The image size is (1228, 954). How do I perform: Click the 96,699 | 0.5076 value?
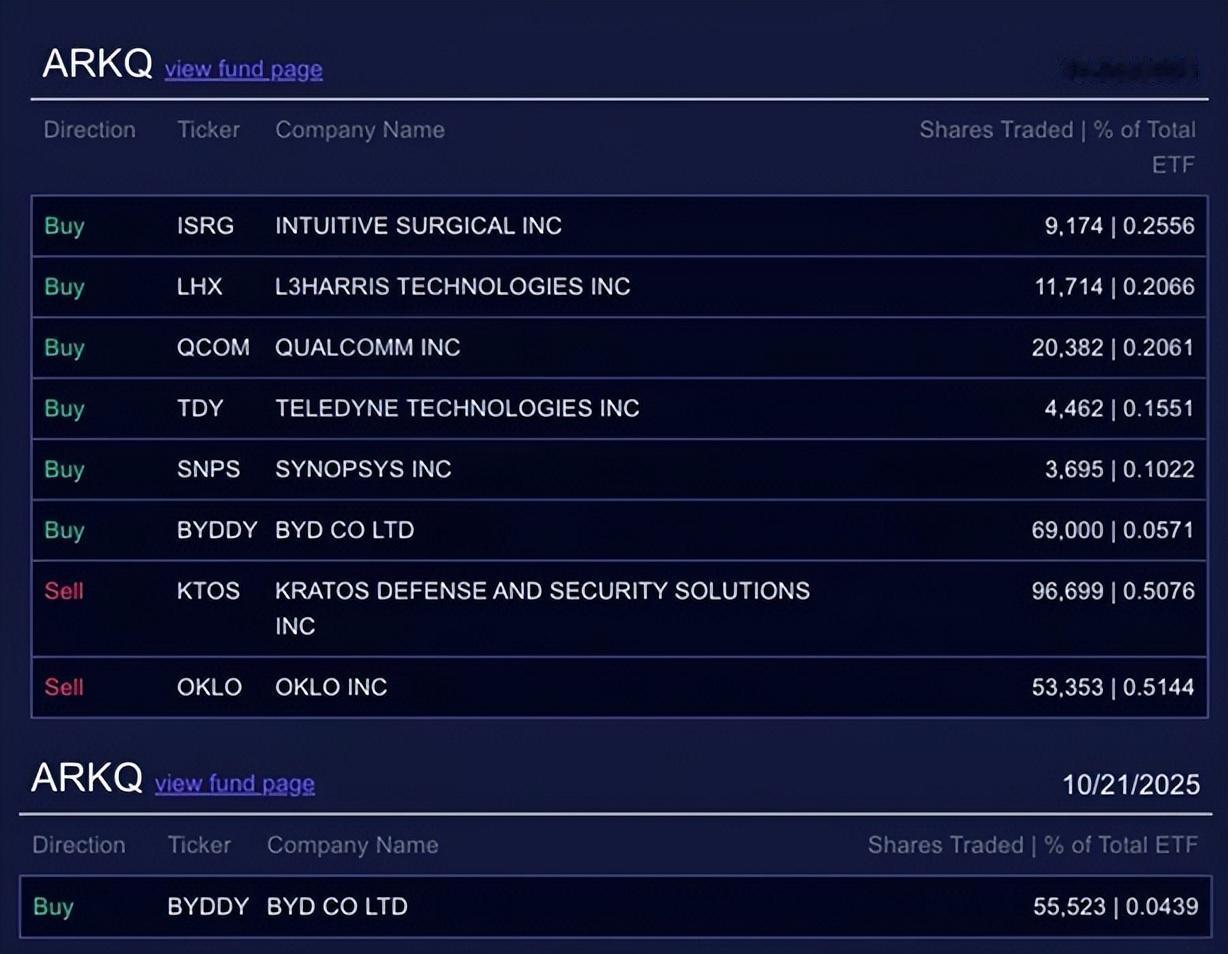click(x=1113, y=591)
